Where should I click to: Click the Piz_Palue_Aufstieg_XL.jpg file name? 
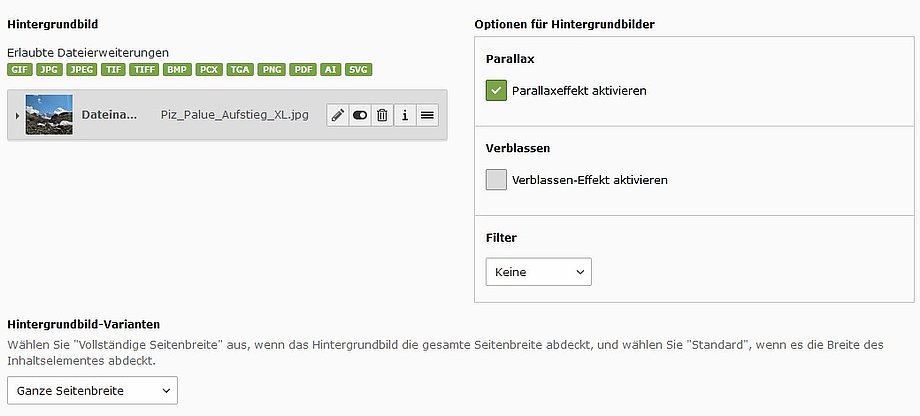click(235, 115)
